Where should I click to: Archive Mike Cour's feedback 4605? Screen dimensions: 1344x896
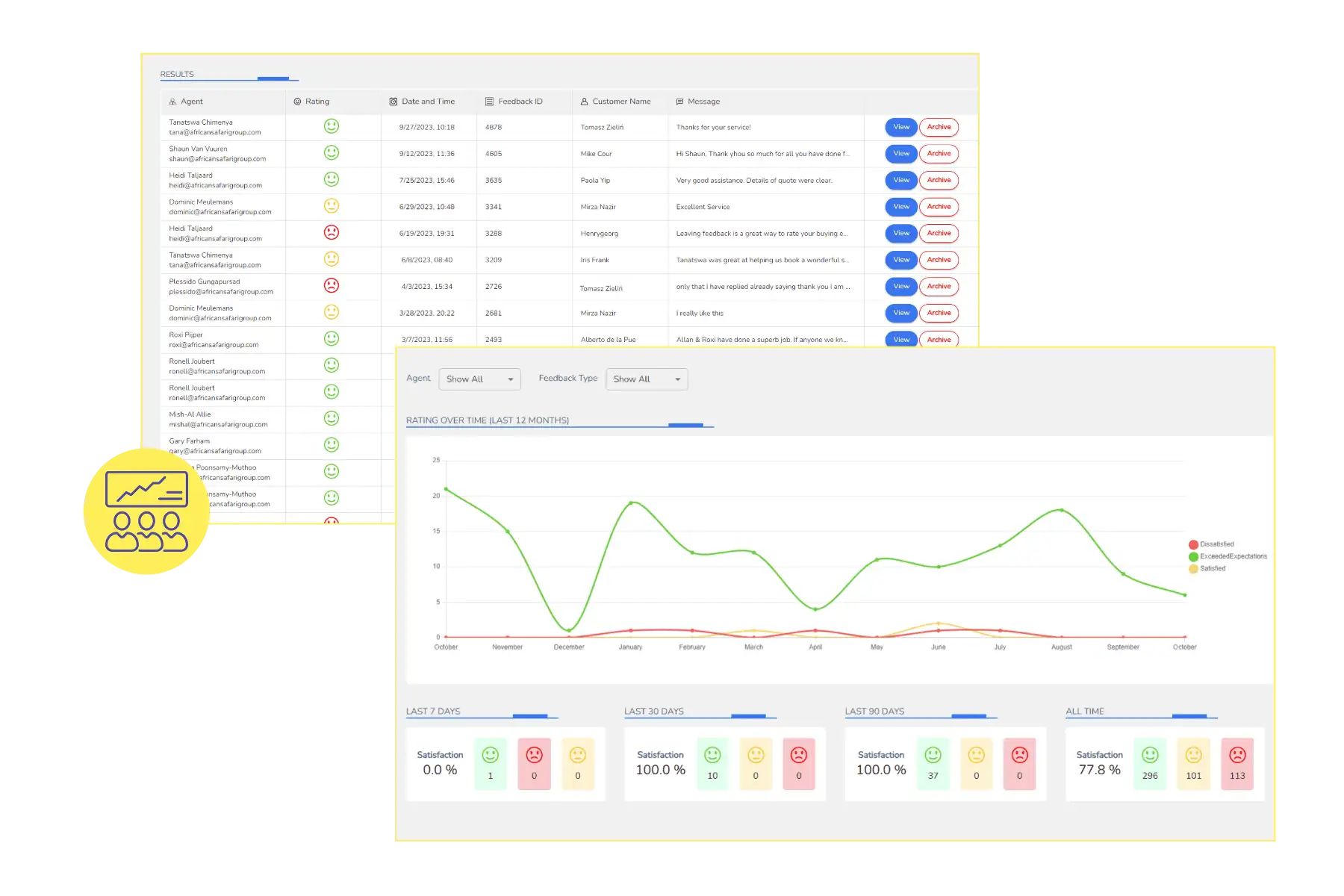pos(939,154)
